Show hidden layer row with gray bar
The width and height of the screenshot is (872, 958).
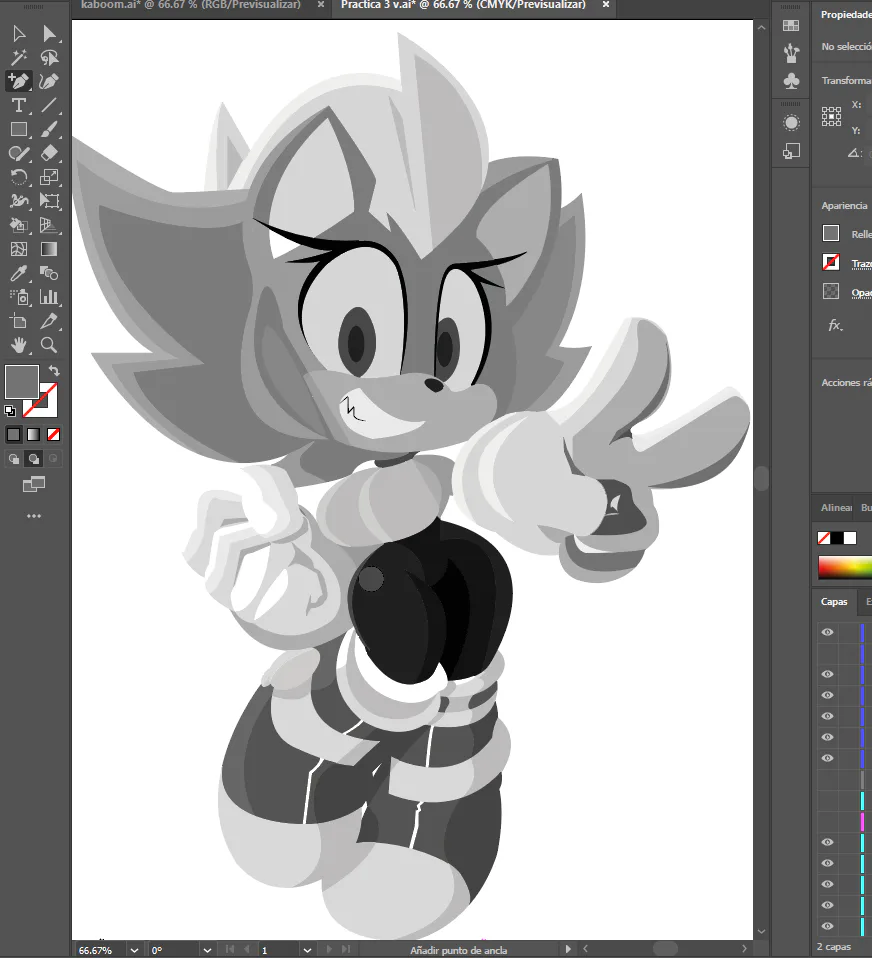tap(827, 779)
